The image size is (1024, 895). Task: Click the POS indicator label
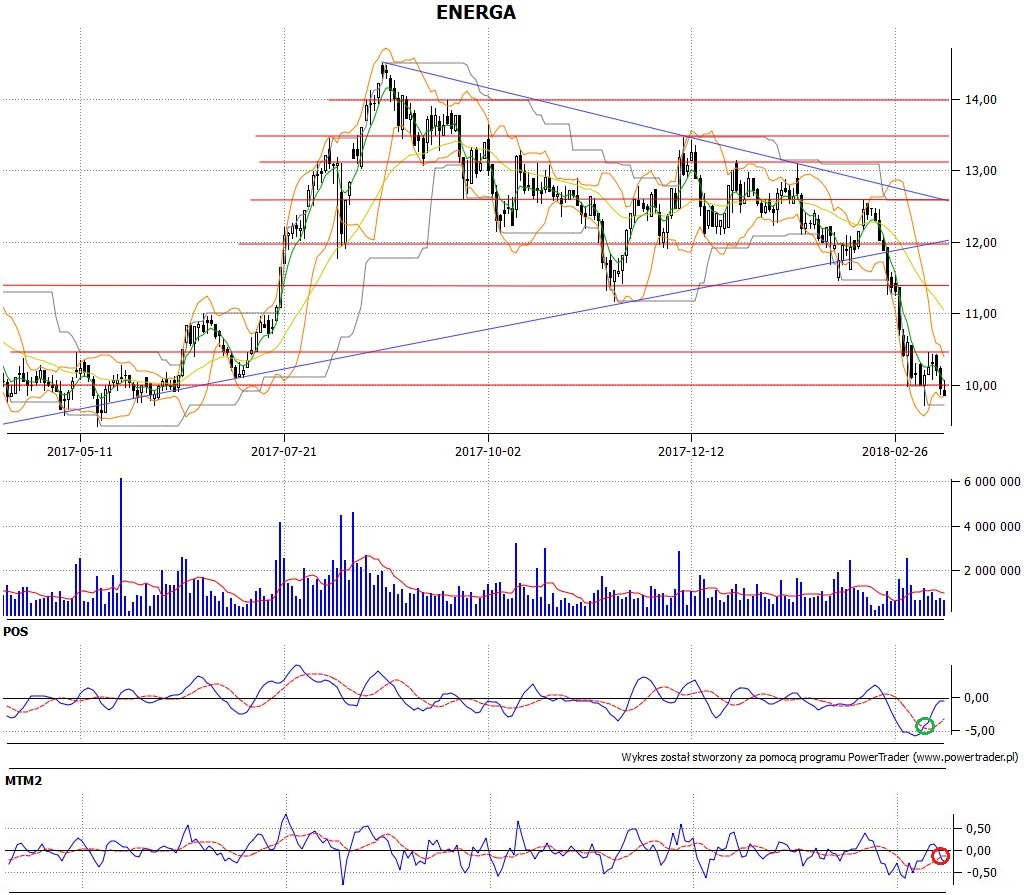pos(16,632)
